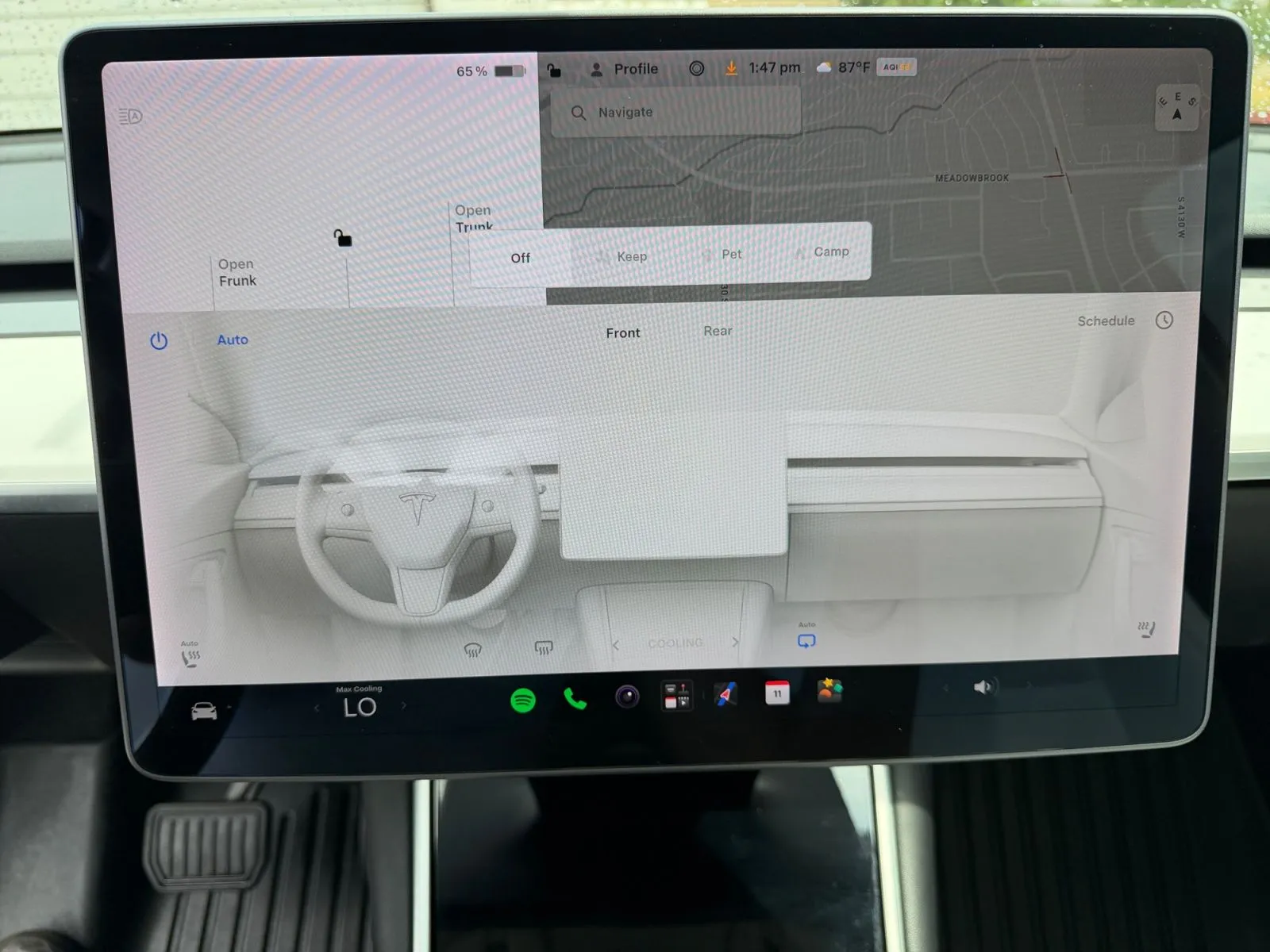The height and width of the screenshot is (952, 1270).
Task: Select Off climate keep mode
Action: (x=521, y=258)
